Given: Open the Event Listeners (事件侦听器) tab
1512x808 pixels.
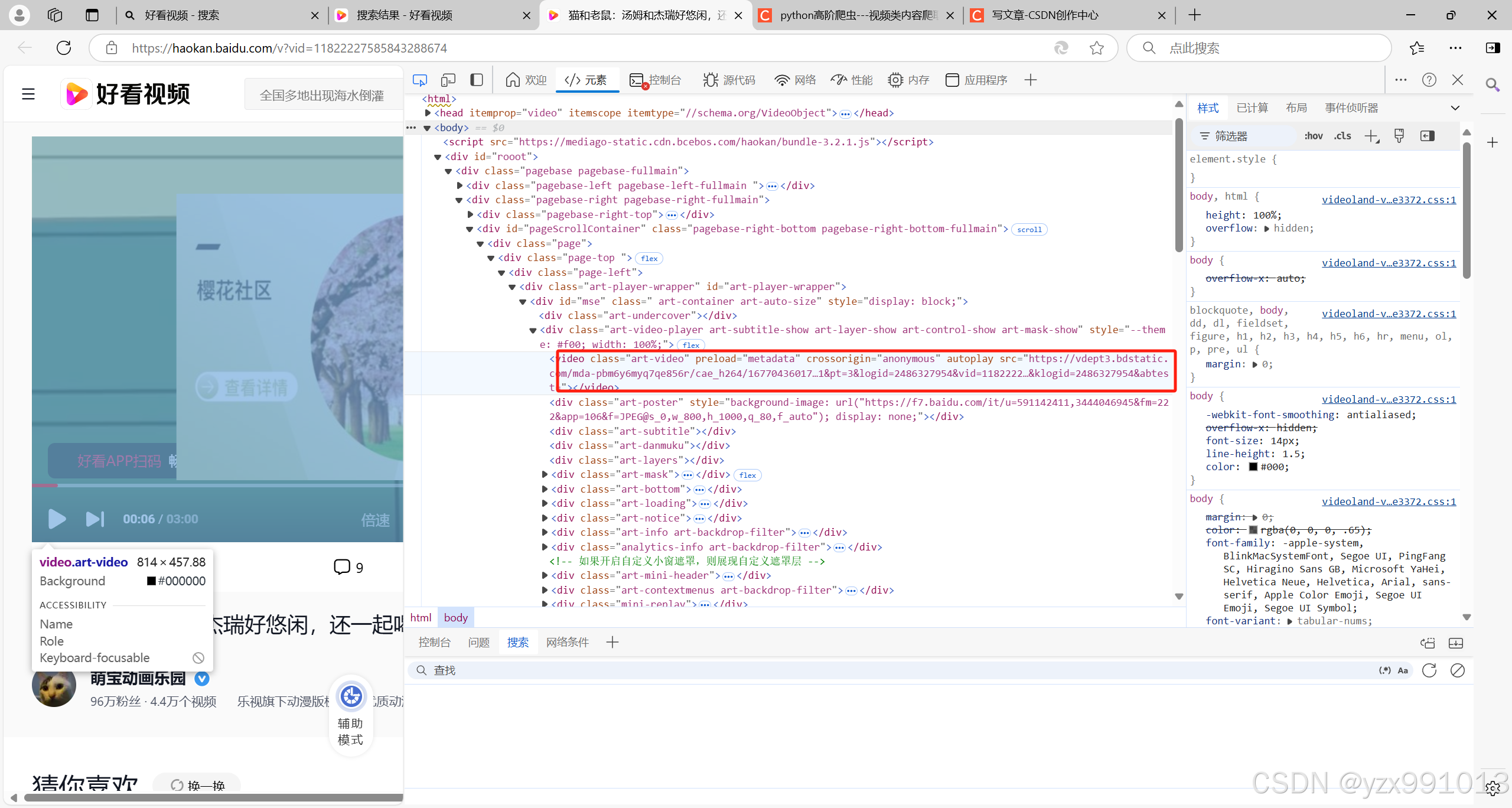Looking at the screenshot, I should (1351, 107).
